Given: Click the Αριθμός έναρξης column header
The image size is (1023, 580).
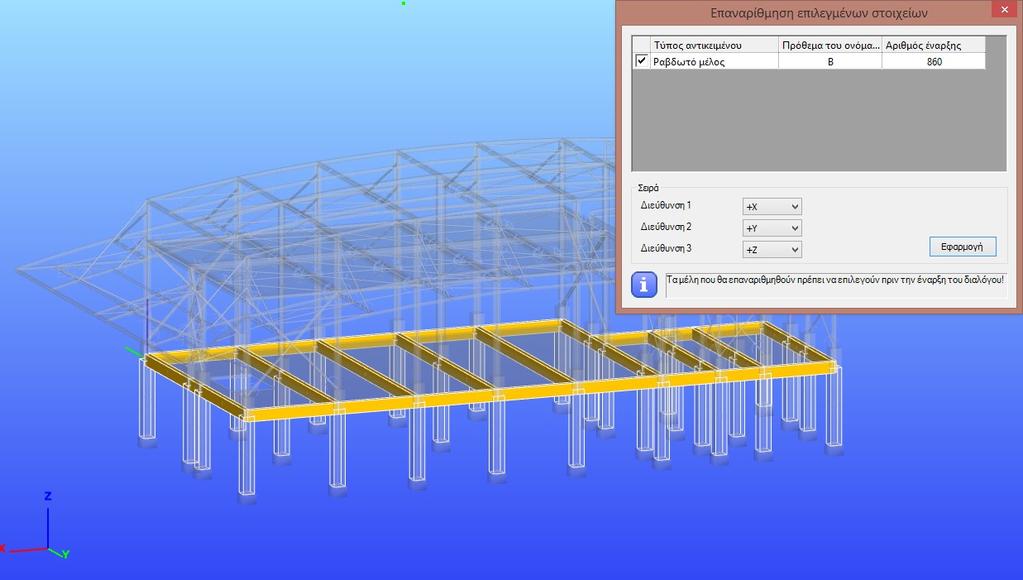Looking at the screenshot, I should [934, 45].
